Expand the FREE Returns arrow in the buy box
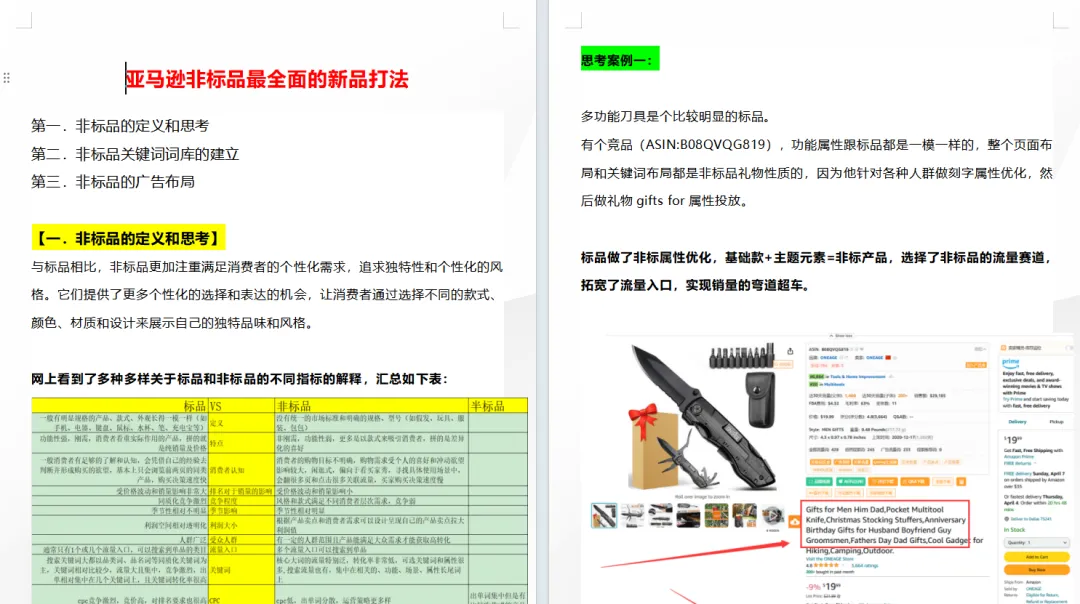Viewport: 1080px width, 604px height. pyautogui.click(x=1035, y=464)
